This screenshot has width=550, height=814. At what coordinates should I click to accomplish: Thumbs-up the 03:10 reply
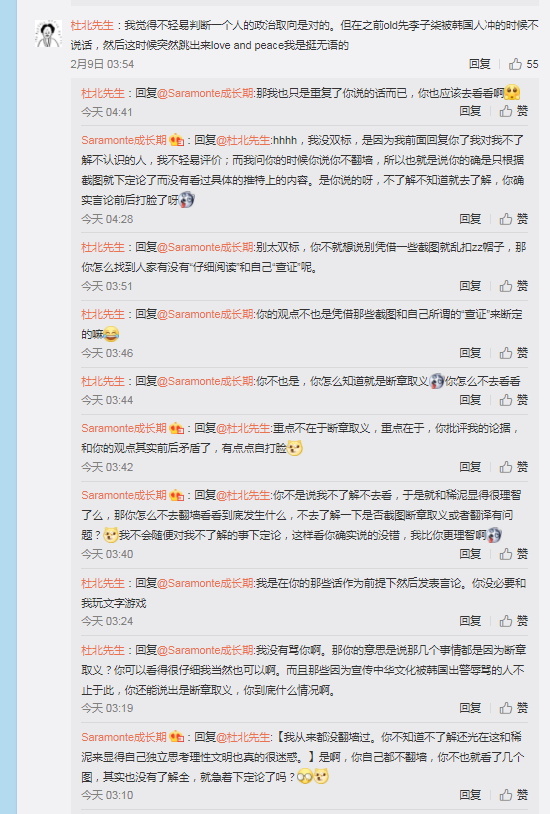tap(514, 794)
